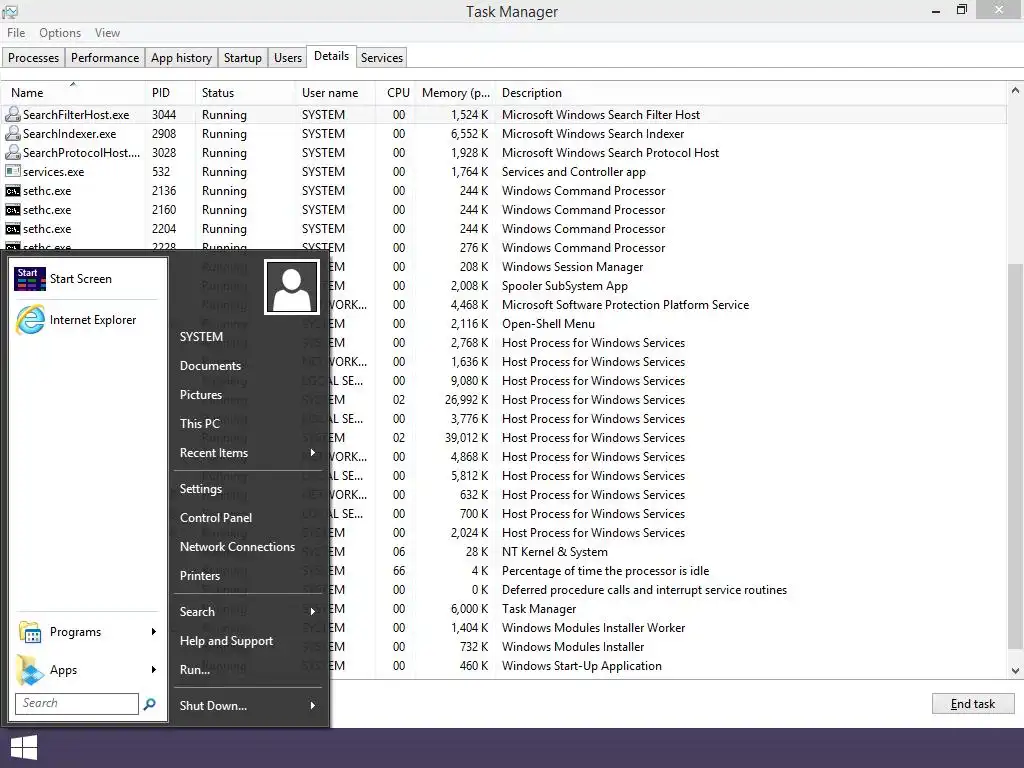Expand Recent Items submenu arrow

313,453
